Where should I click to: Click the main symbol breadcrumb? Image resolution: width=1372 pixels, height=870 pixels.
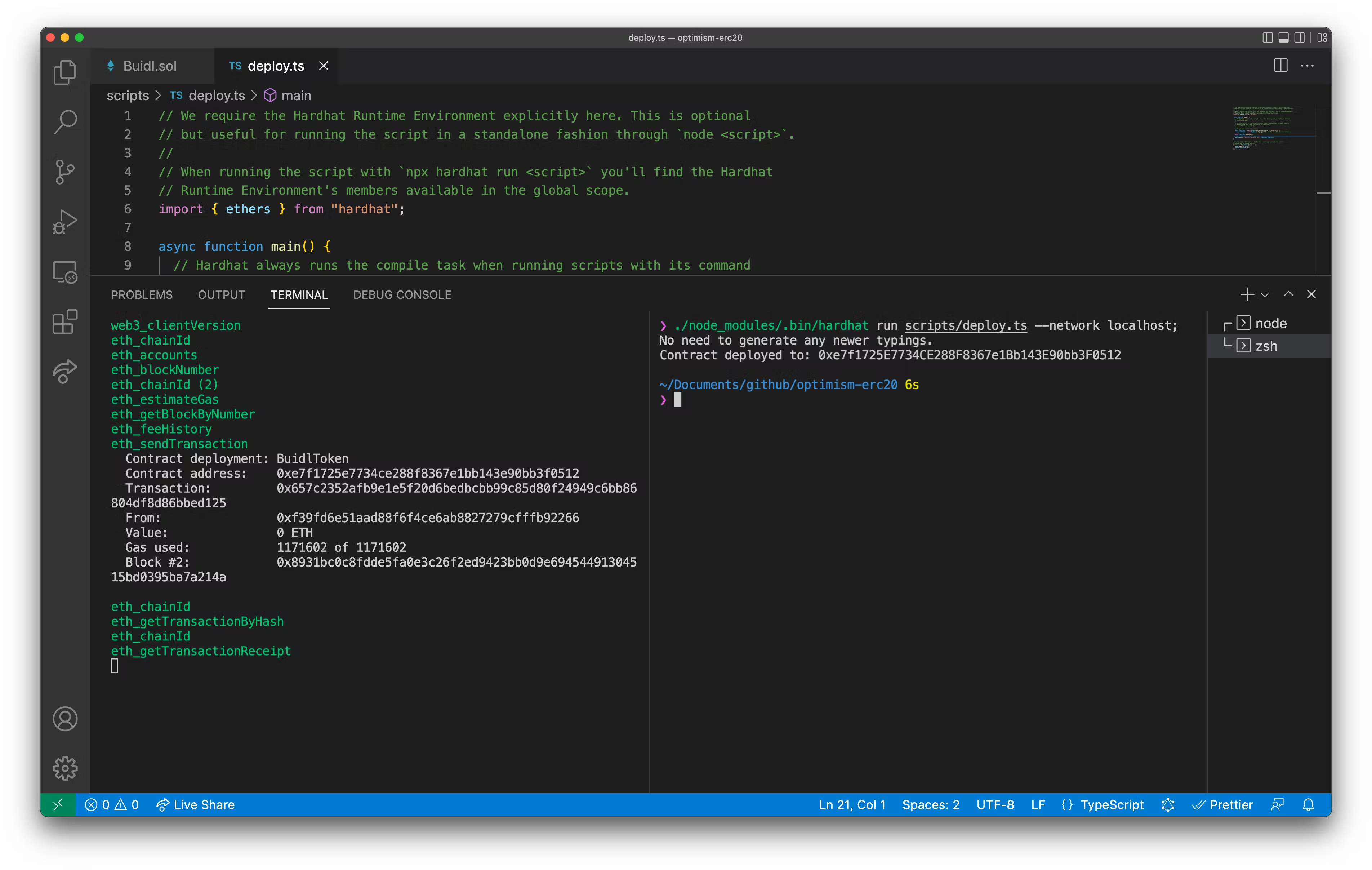pos(288,96)
